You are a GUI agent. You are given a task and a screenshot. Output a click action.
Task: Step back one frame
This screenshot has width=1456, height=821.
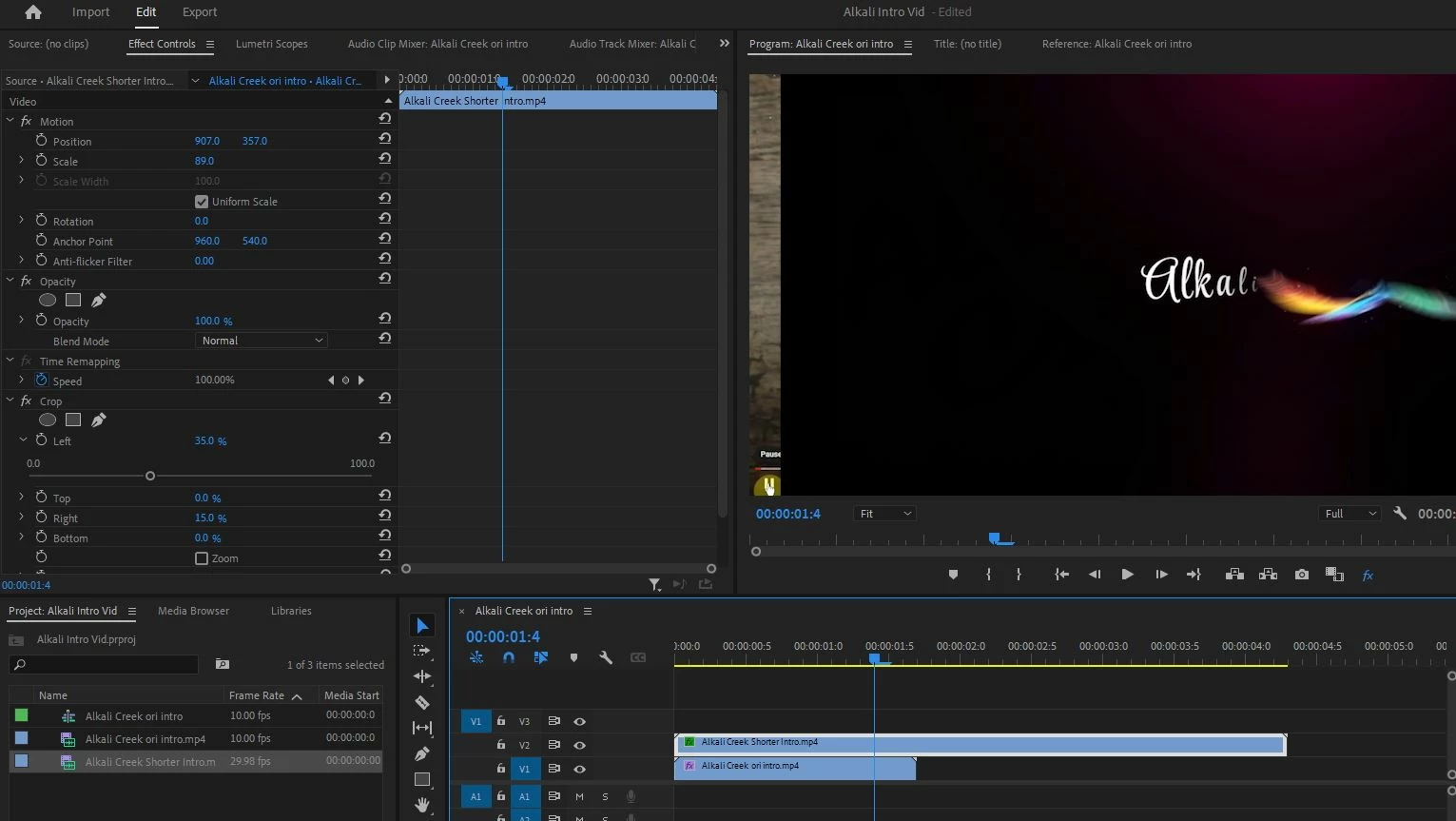1095,575
